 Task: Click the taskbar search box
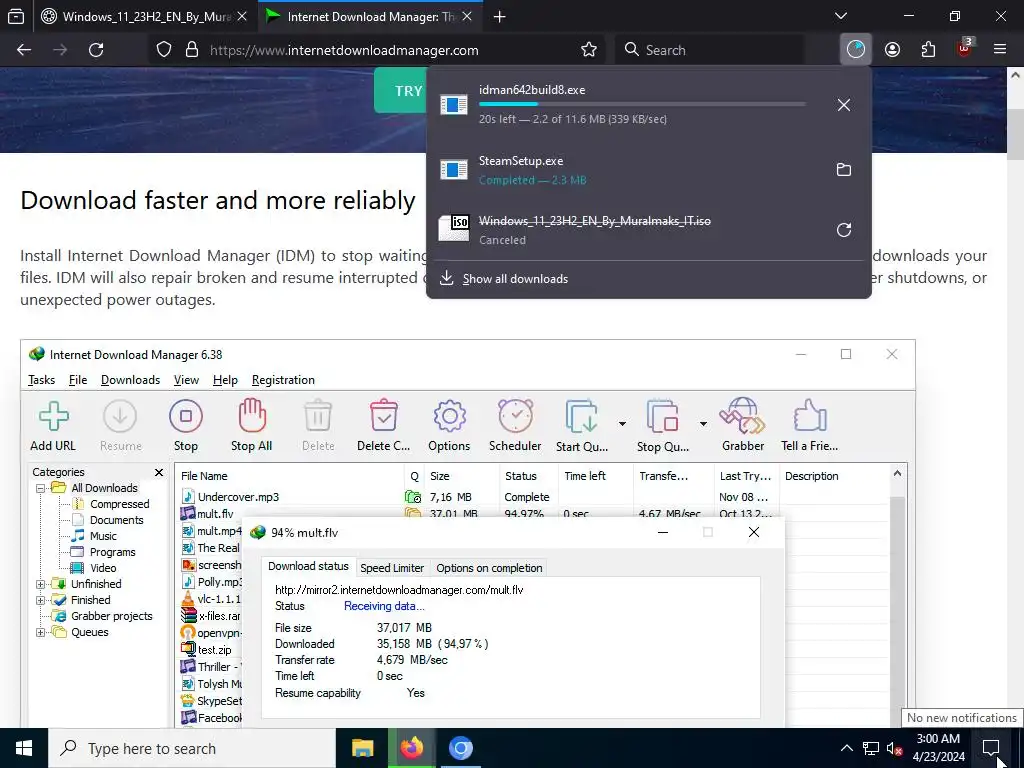pos(193,748)
